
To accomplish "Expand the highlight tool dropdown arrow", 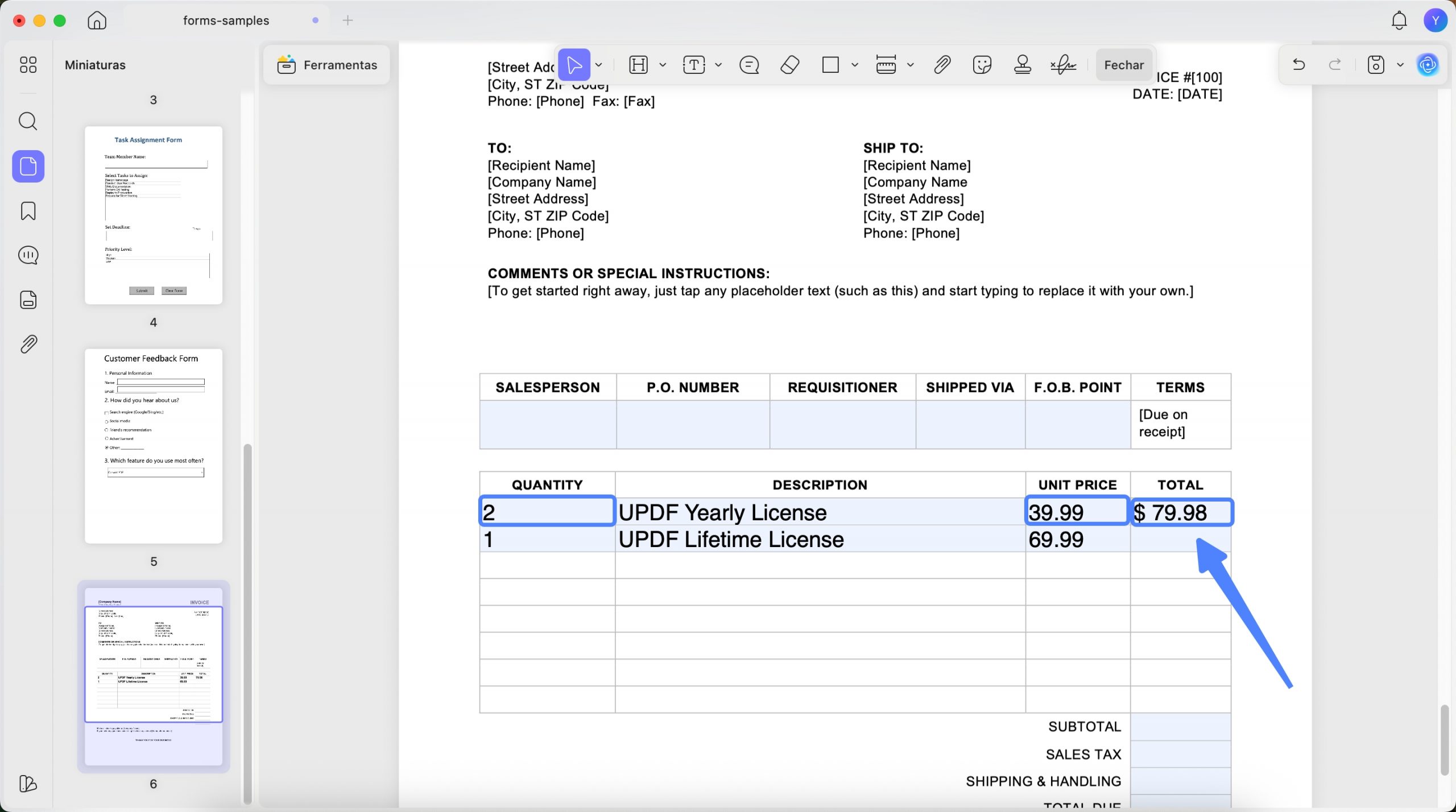I will [x=663, y=65].
